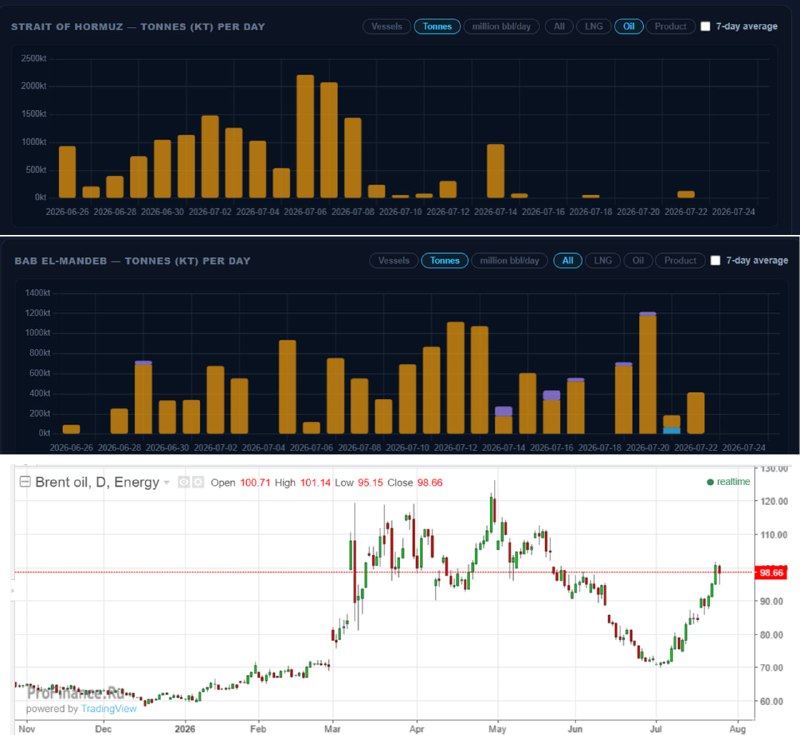Select Product filter on Hormuz chart
Image resolution: width=800 pixels, height=735 pixels.
coord(670,27)
